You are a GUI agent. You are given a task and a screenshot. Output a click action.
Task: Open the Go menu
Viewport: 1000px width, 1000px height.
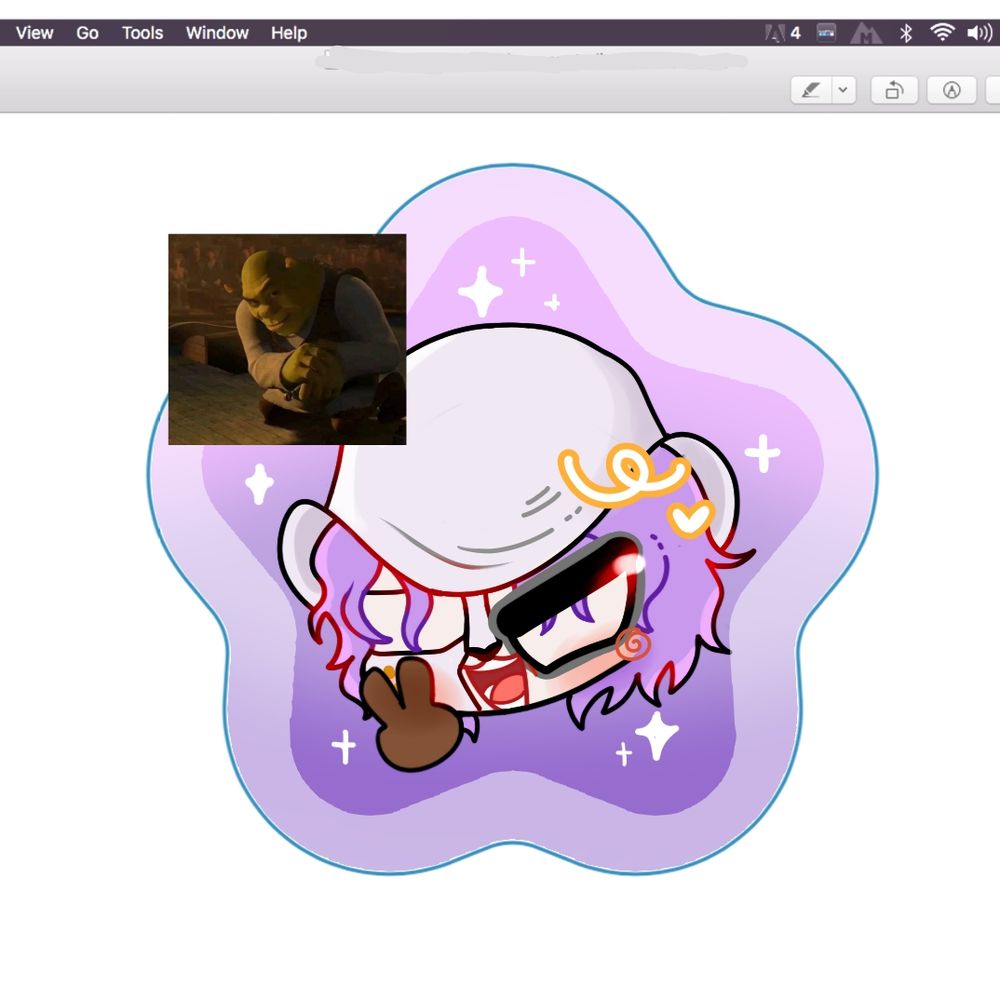[x=87, y=33]
